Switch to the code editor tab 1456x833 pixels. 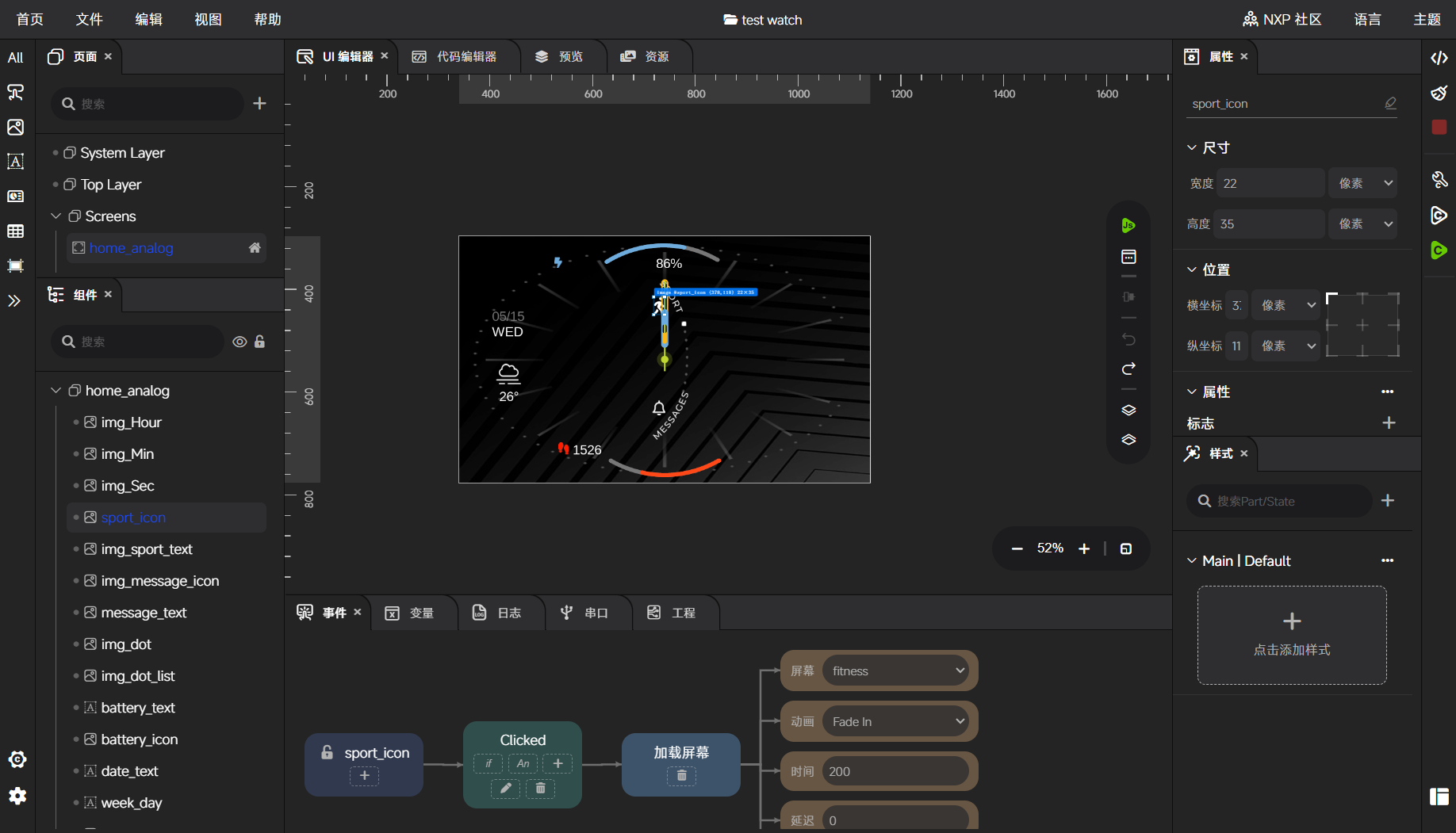click(x=454, y=57)
